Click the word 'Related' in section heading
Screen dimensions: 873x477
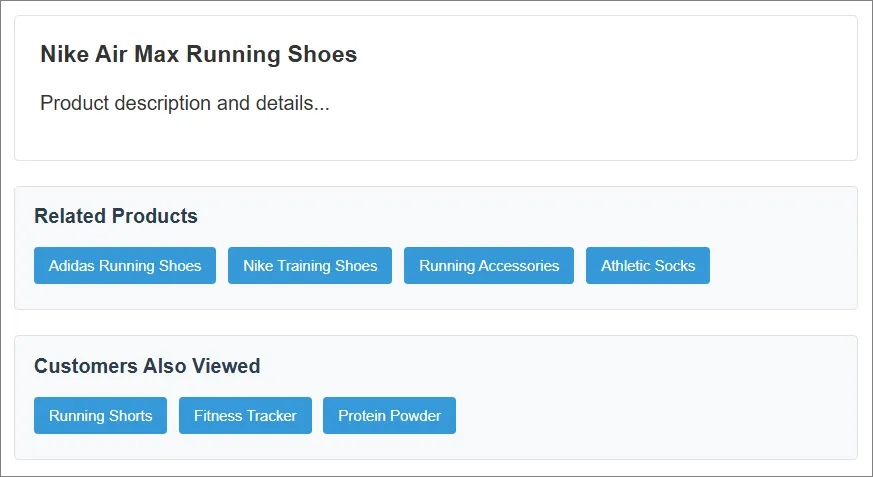(x=70, y=216)
